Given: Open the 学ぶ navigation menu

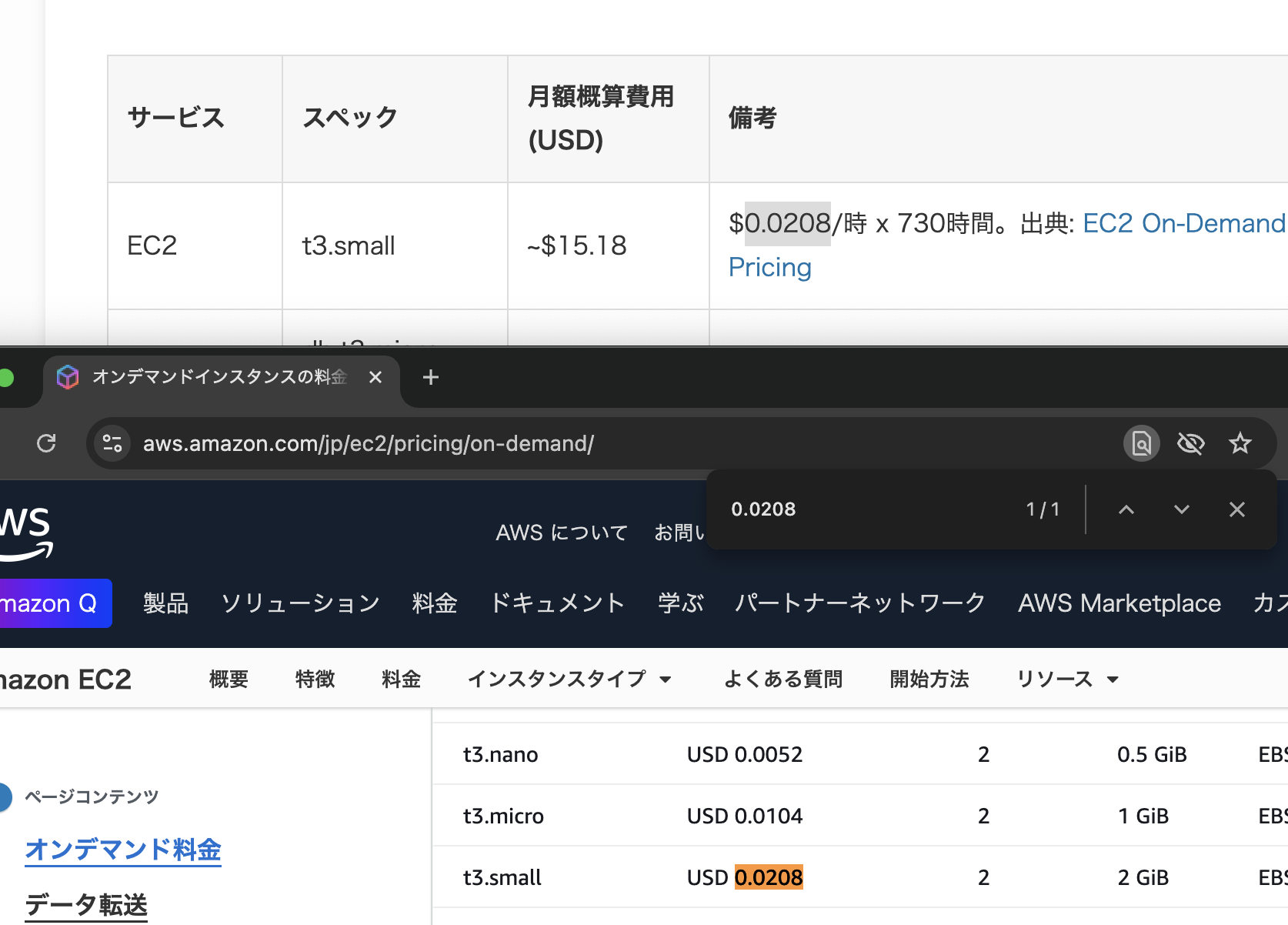Looking at the screenshot, I should click(681, 603).
